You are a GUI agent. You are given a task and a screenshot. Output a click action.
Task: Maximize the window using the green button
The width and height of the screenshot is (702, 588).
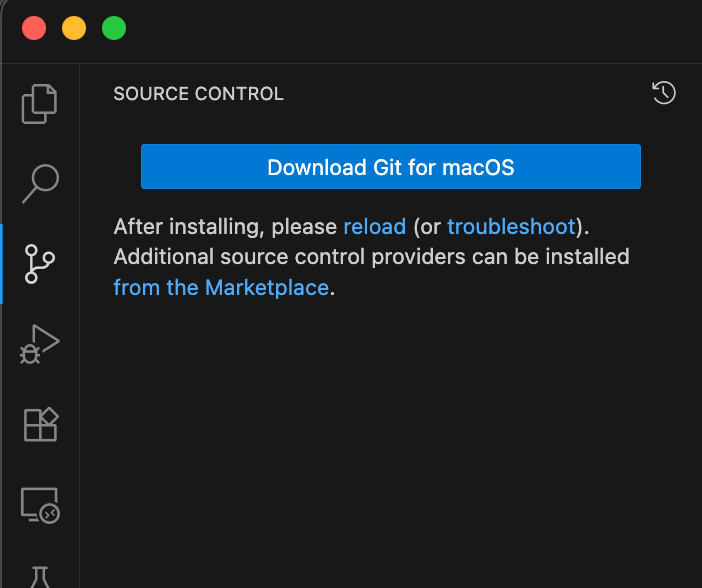pos(114,28)
